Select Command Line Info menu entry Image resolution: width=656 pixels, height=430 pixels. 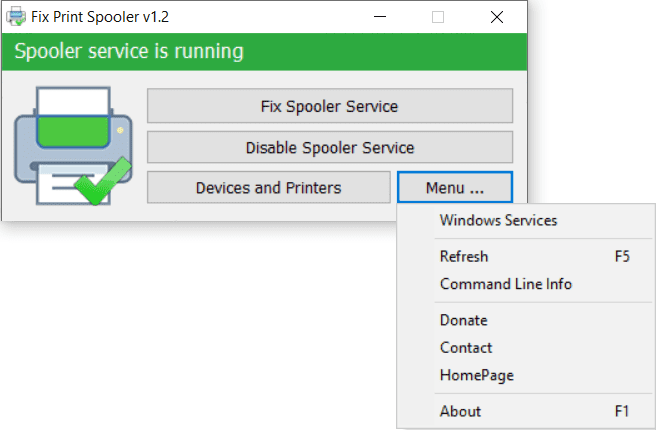pyautogui.click(x=505, y=284)
